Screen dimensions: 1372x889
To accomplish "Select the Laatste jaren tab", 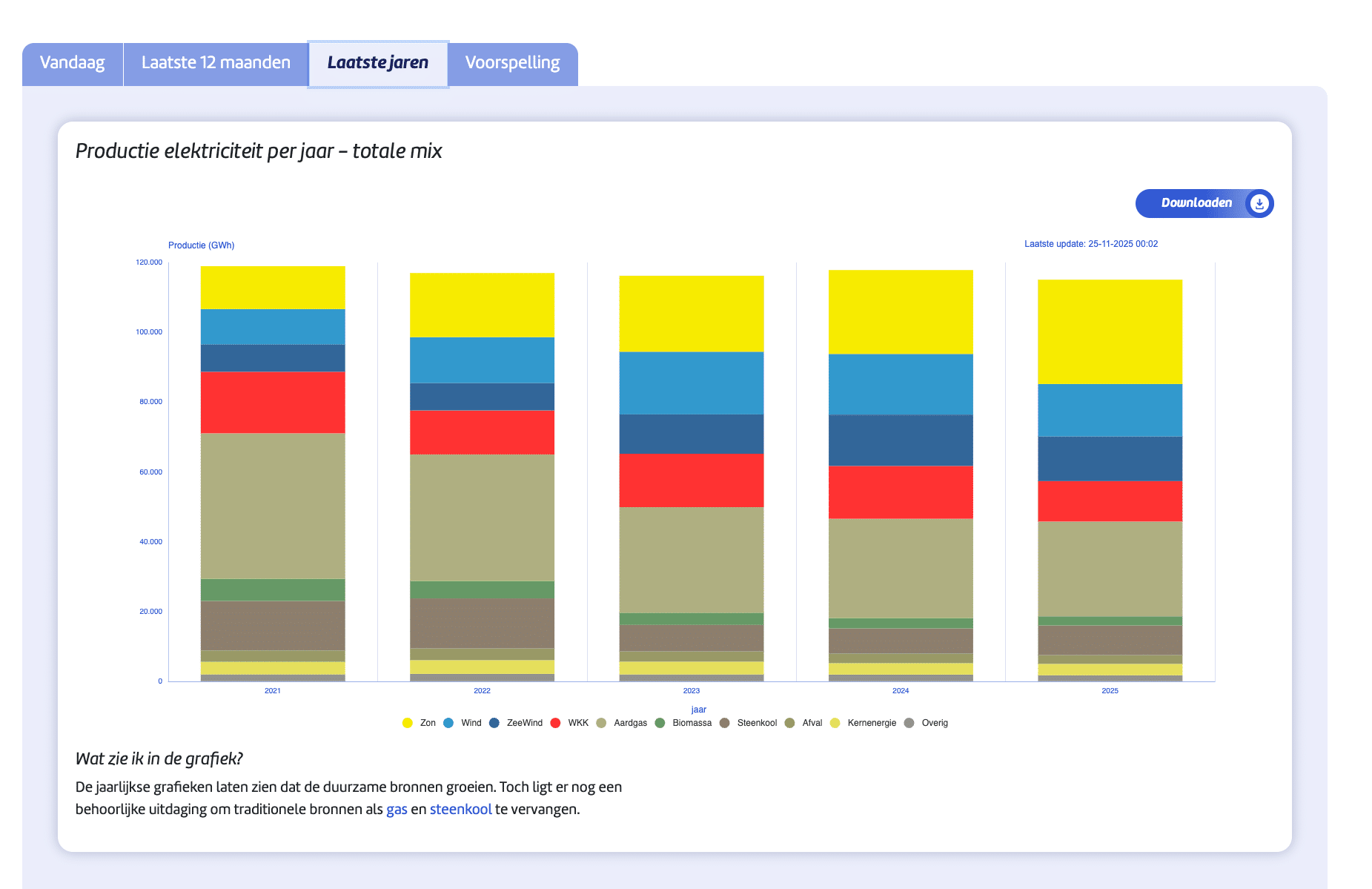I will click(x=377, y=63).
